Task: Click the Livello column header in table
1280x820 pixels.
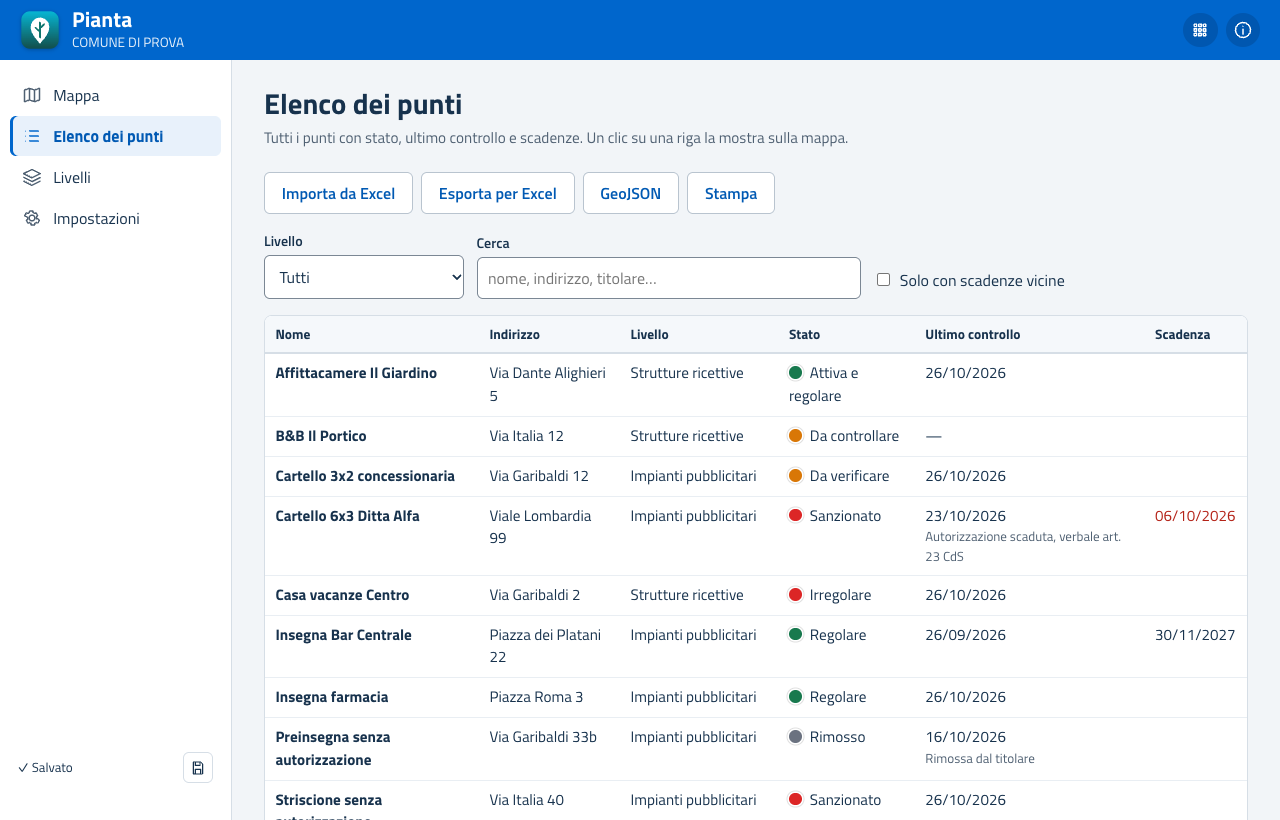Action: [650, 335]
